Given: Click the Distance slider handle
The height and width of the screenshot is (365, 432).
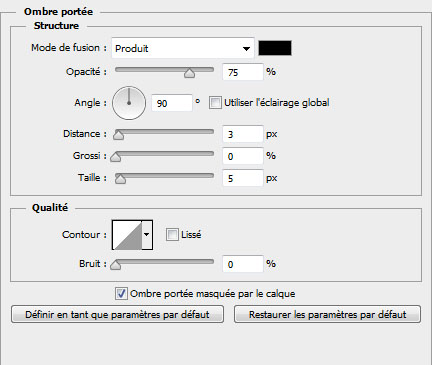Looking at the screenshot, I should [118, 135].
